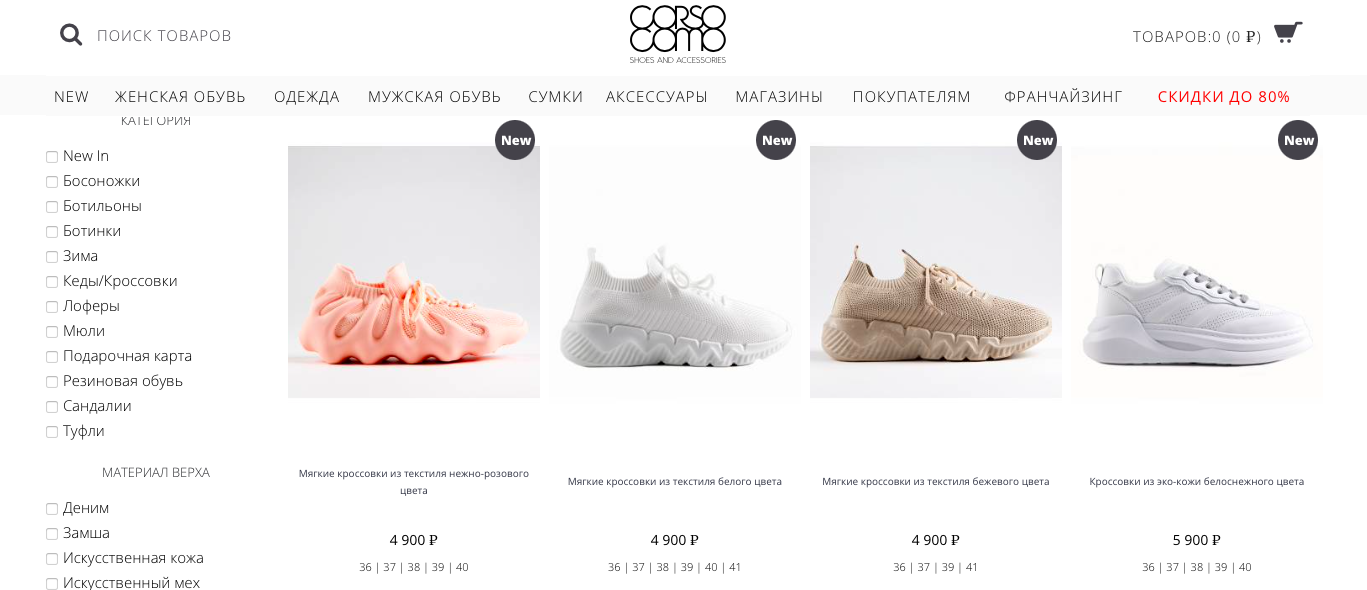Tick the Замша material checkbox
The image size is (1367, 590).
tap(52, 534)
